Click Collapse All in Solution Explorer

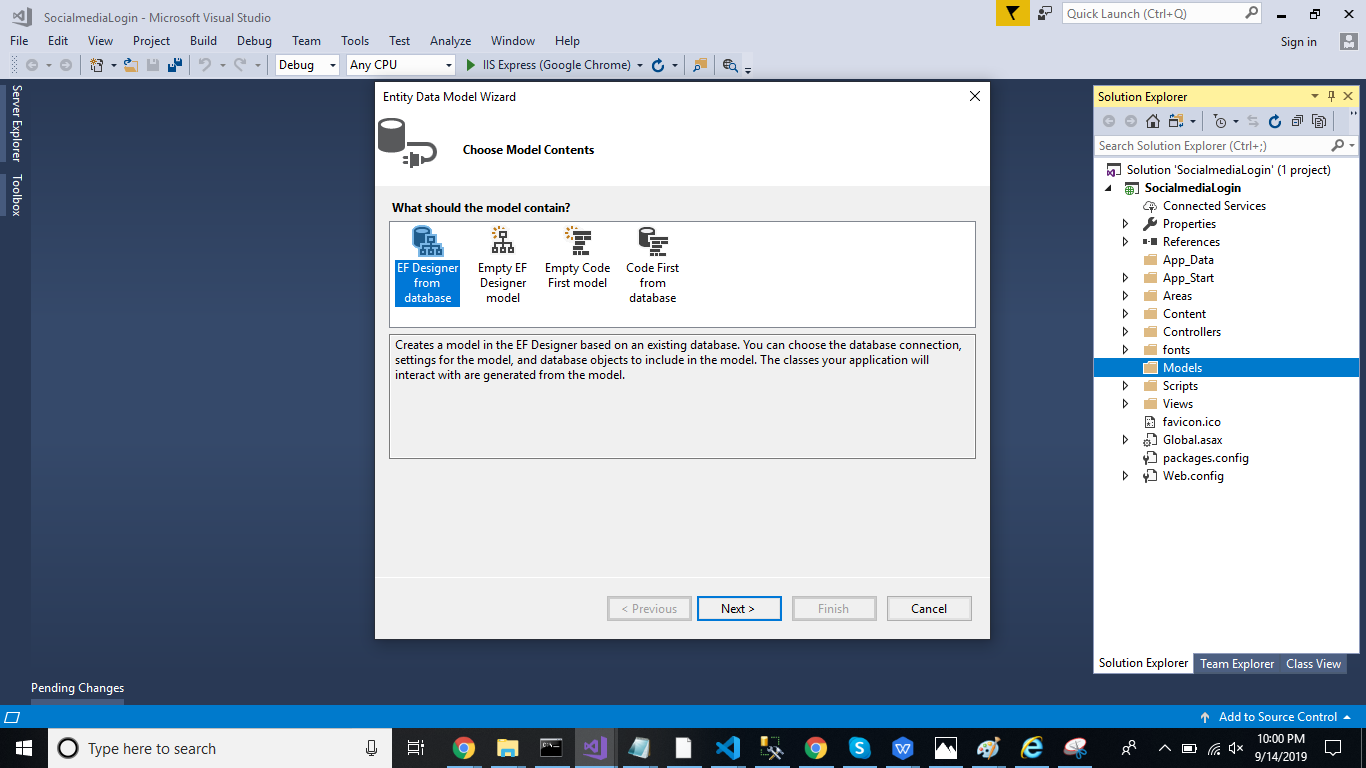click(x=1297, y=121)
